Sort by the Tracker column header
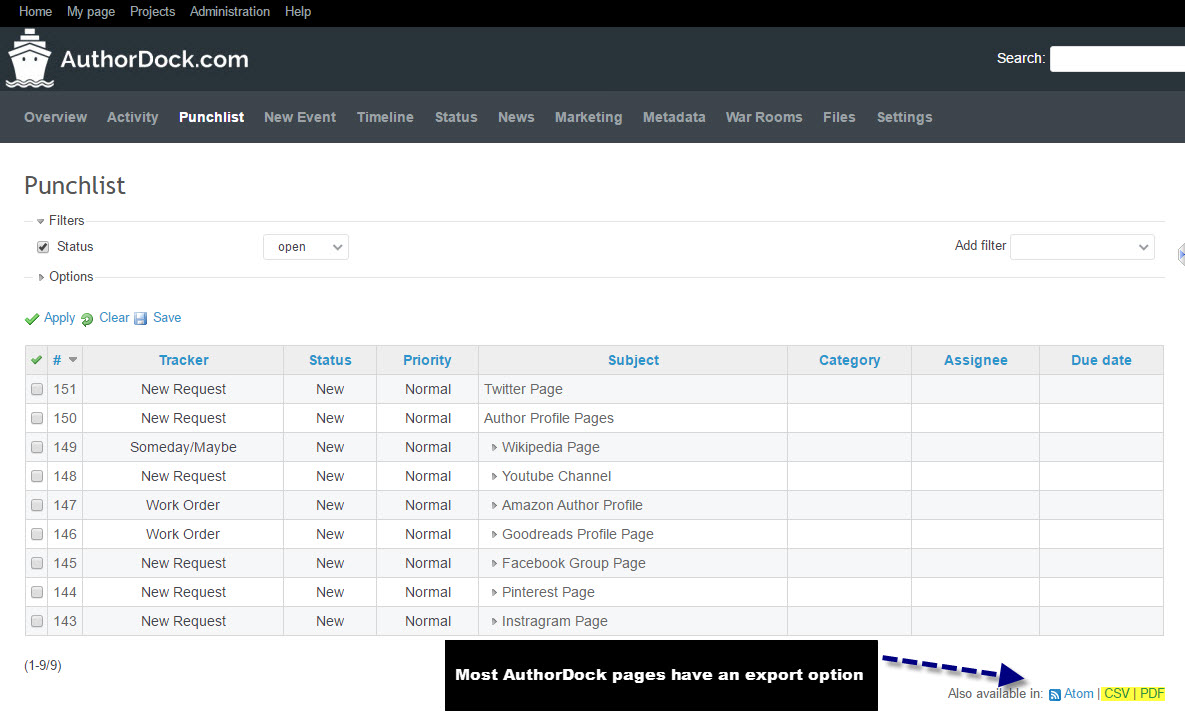Screen dimensions: 1185x720 click(184, 360)
